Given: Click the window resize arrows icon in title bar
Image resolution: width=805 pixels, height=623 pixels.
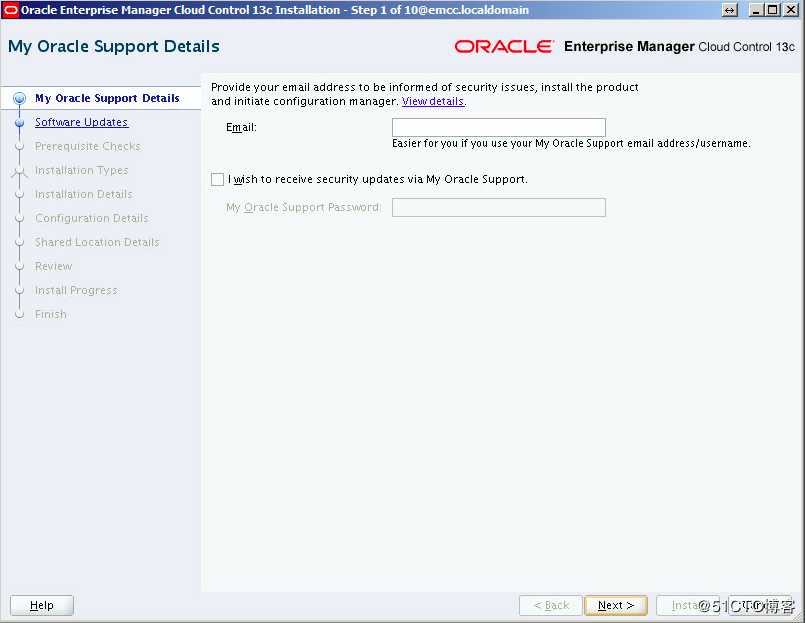Looking at the screenshot, I should click(x=730, y=10).
